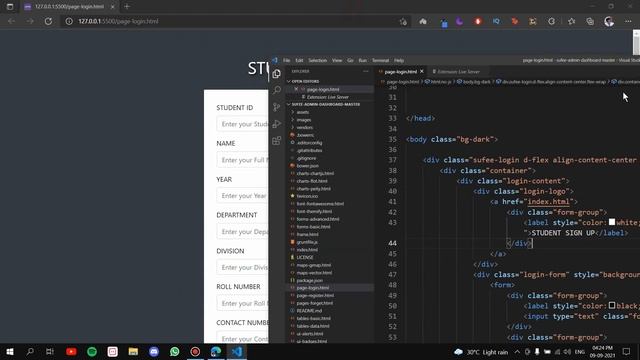This screenshot has width=640, height=360.
Task: Reload the browser page
Action: [x=48, y=21]
